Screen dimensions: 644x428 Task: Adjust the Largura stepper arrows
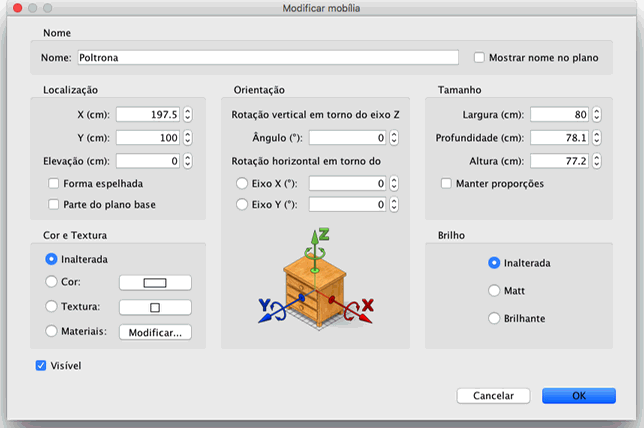596,114
